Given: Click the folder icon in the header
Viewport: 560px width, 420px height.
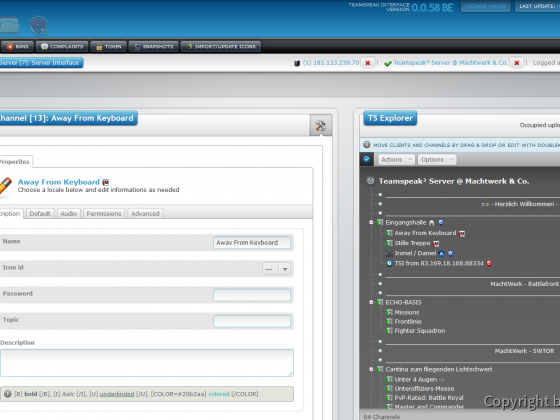Looking at the screenshot, I should [9, 26].
